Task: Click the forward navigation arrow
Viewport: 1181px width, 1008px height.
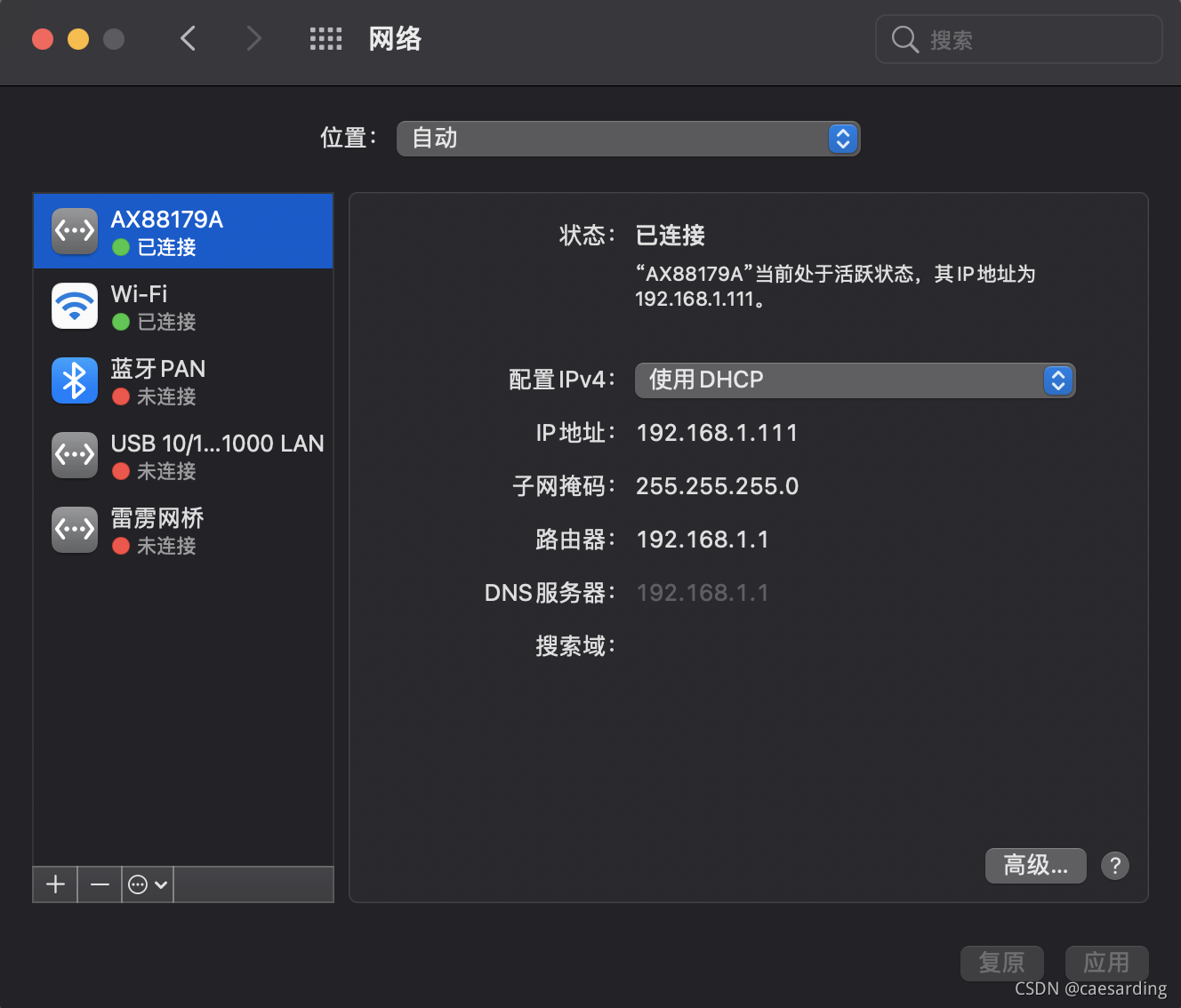Action: pos(253,38)
